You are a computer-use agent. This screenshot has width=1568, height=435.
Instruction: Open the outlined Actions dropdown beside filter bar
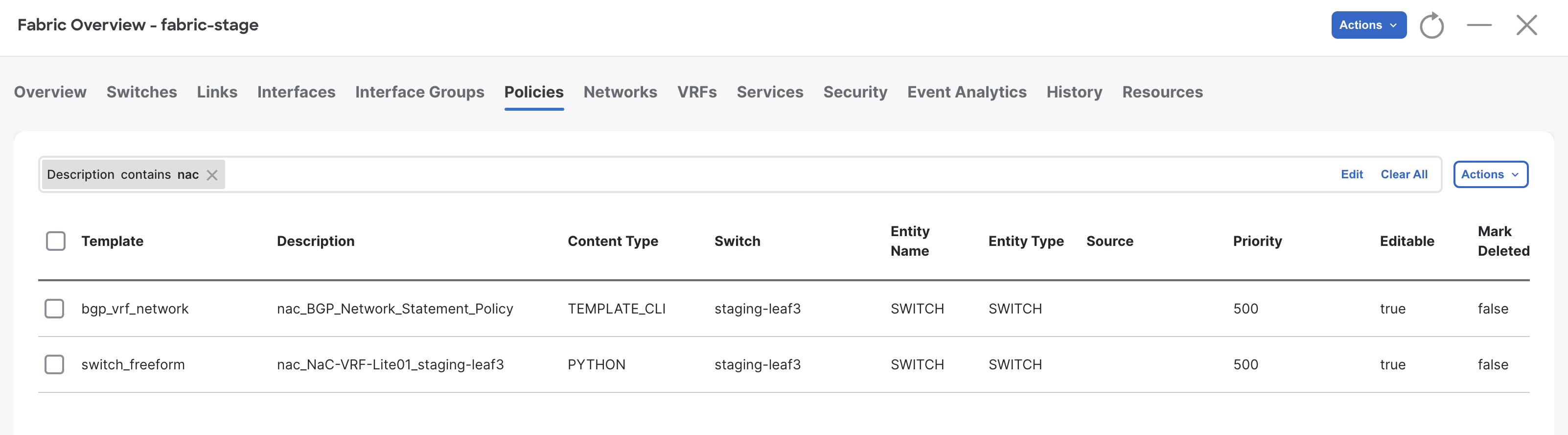[x=1490, y=174]
